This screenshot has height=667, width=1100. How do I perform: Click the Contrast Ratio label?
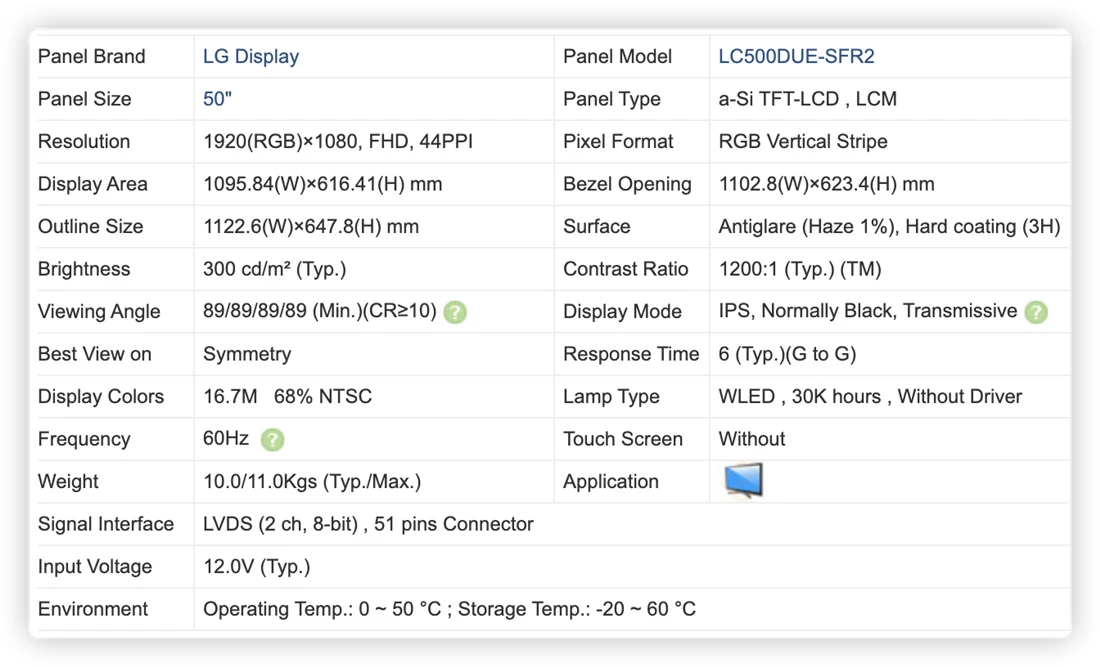[x=626, y=269]
